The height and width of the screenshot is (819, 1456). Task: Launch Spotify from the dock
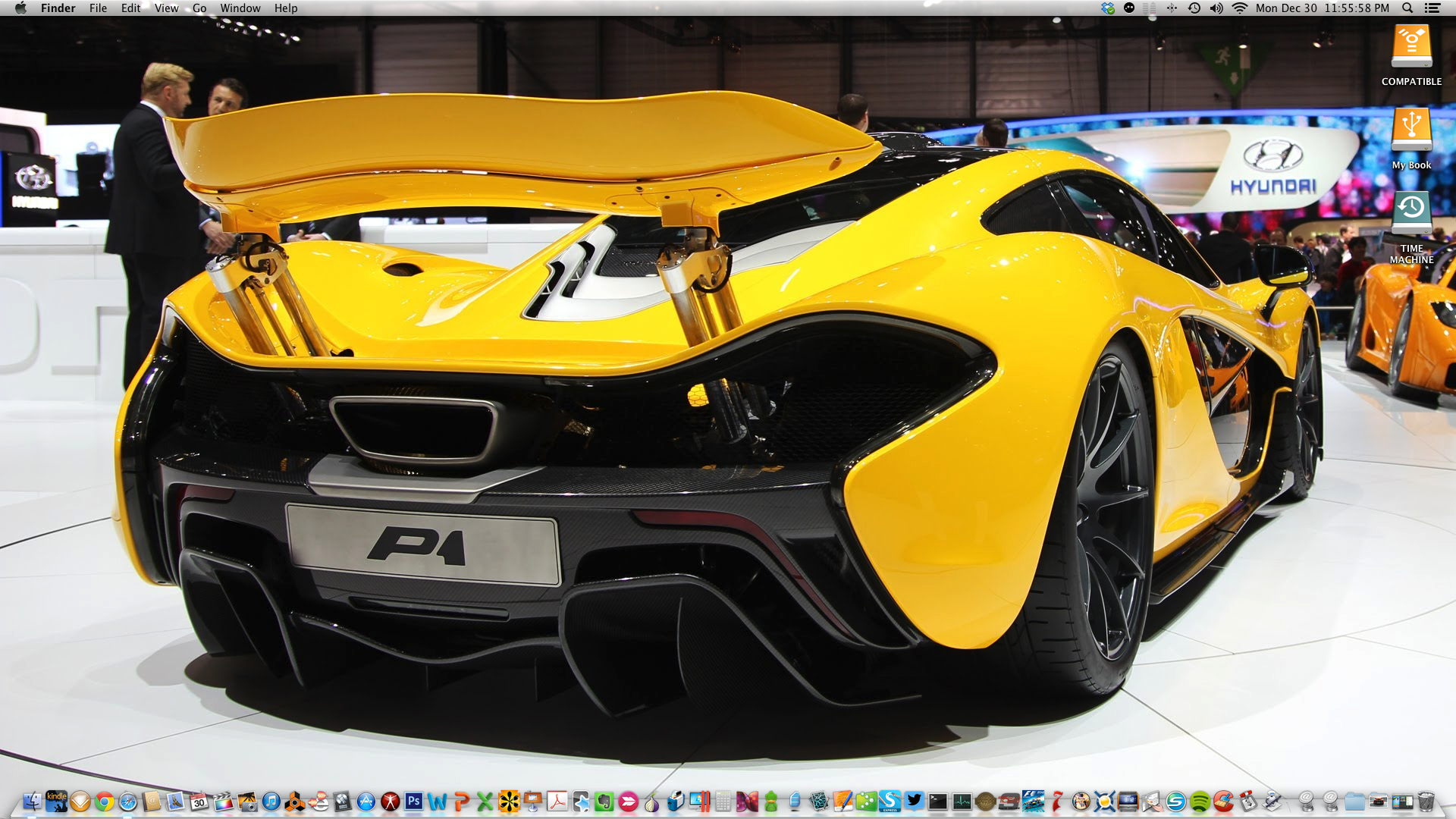1199,802
